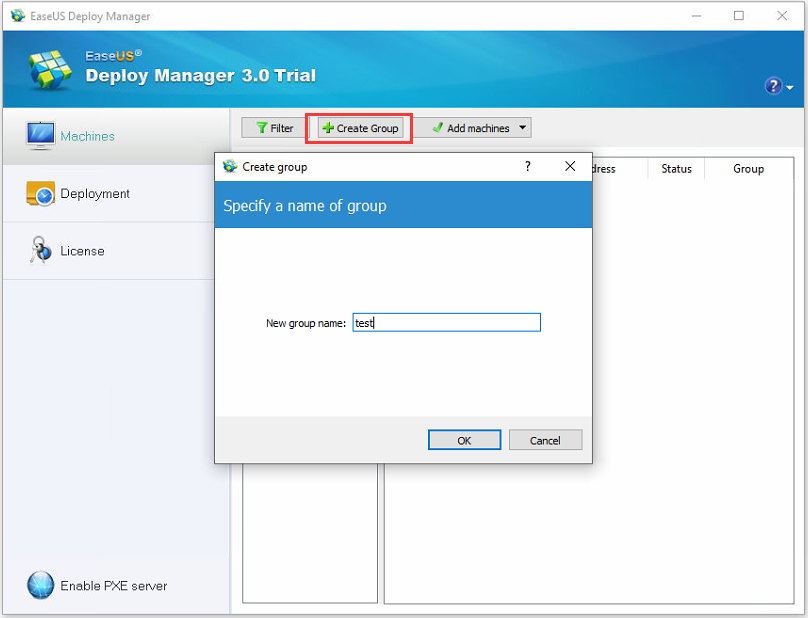
Task: Confirm group creation with OK
Action: pyautogui.click(x=464, y=440)
